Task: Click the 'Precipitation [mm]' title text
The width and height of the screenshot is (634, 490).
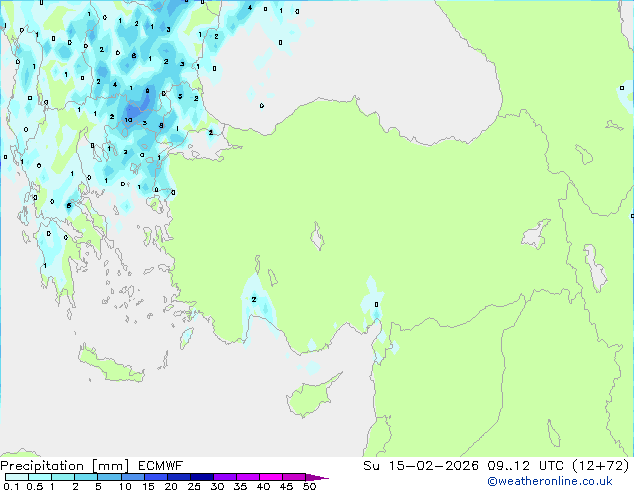Action: (65, 466)
